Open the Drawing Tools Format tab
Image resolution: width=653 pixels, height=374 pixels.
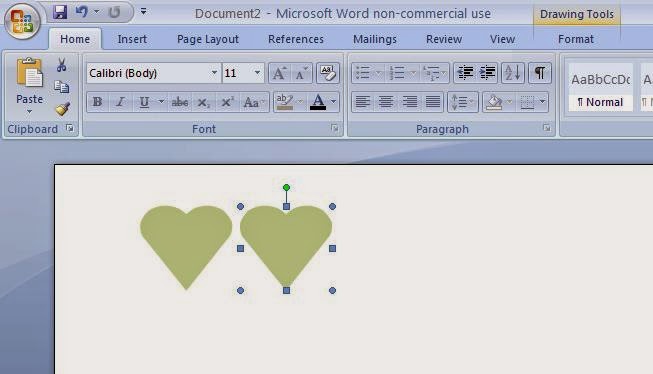576,39
